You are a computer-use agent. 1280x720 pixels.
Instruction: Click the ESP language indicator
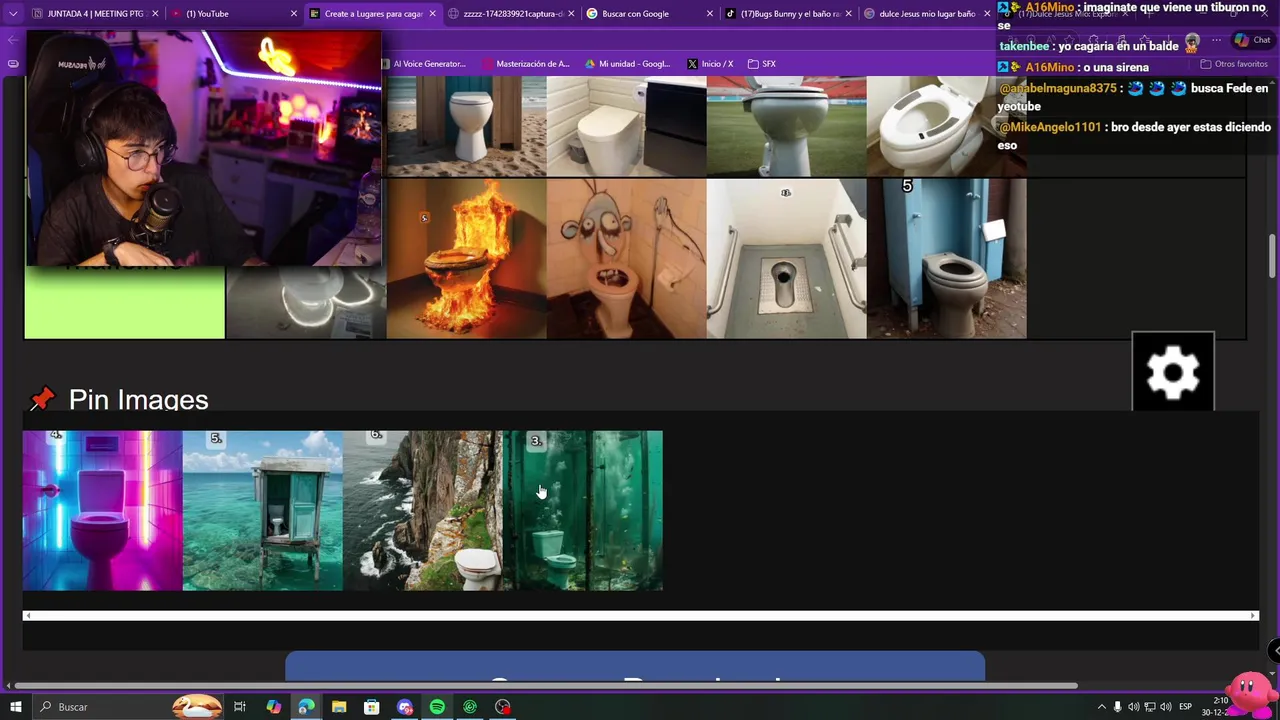click(x=1185, y=707)
